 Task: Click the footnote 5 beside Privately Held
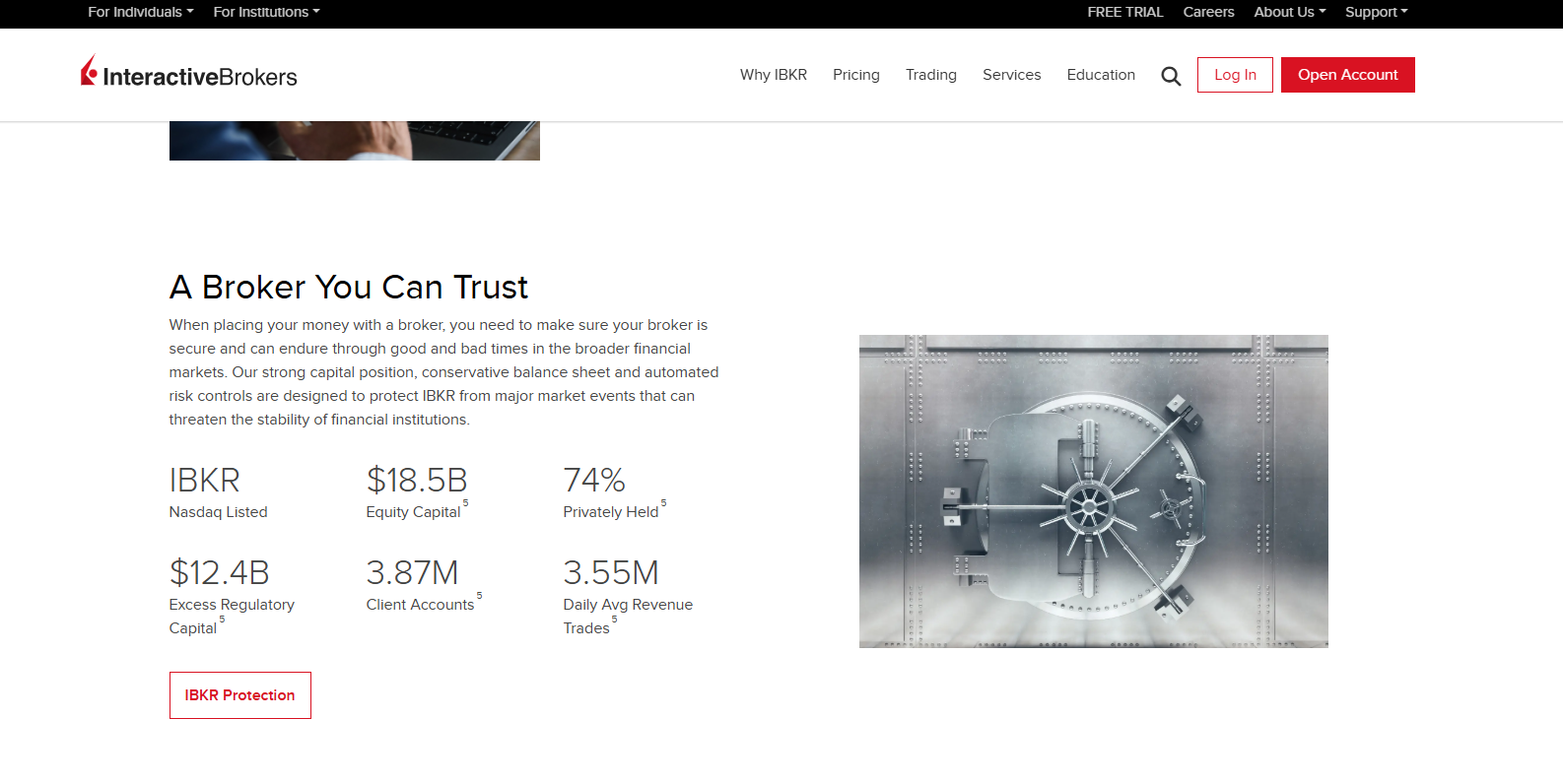(664, 503)
